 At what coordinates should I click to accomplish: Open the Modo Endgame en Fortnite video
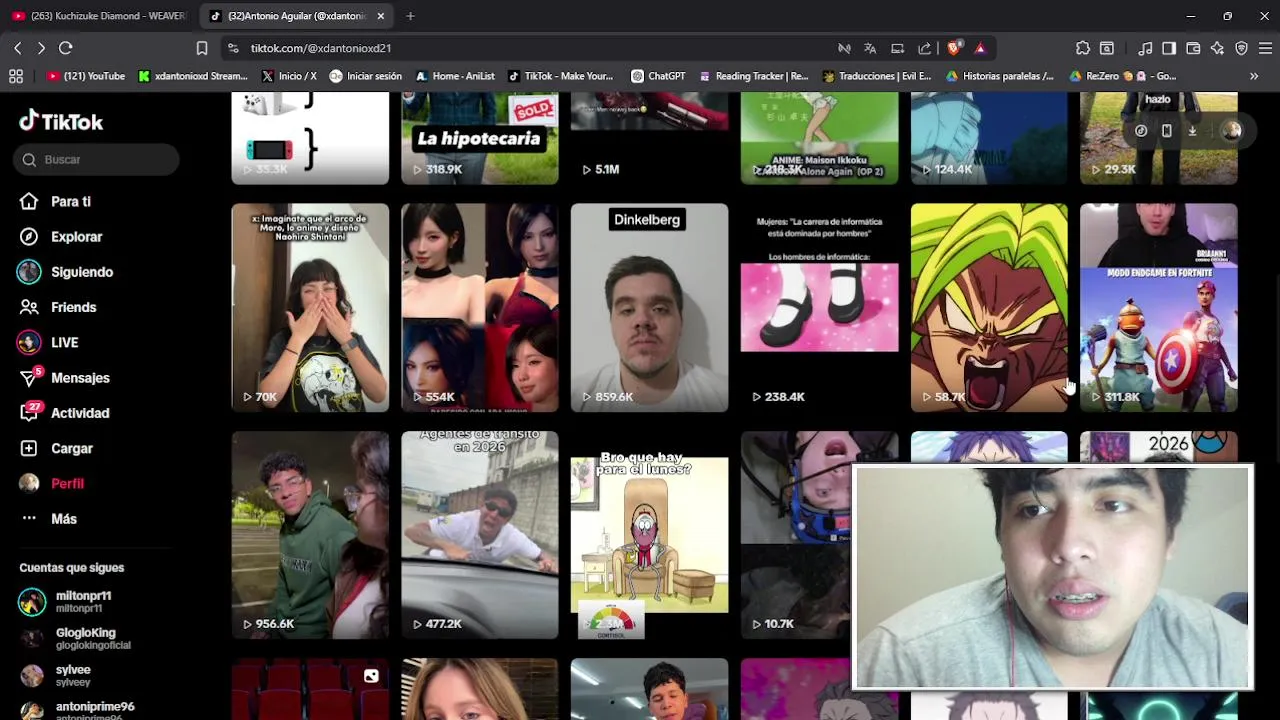coord(1159,308)
